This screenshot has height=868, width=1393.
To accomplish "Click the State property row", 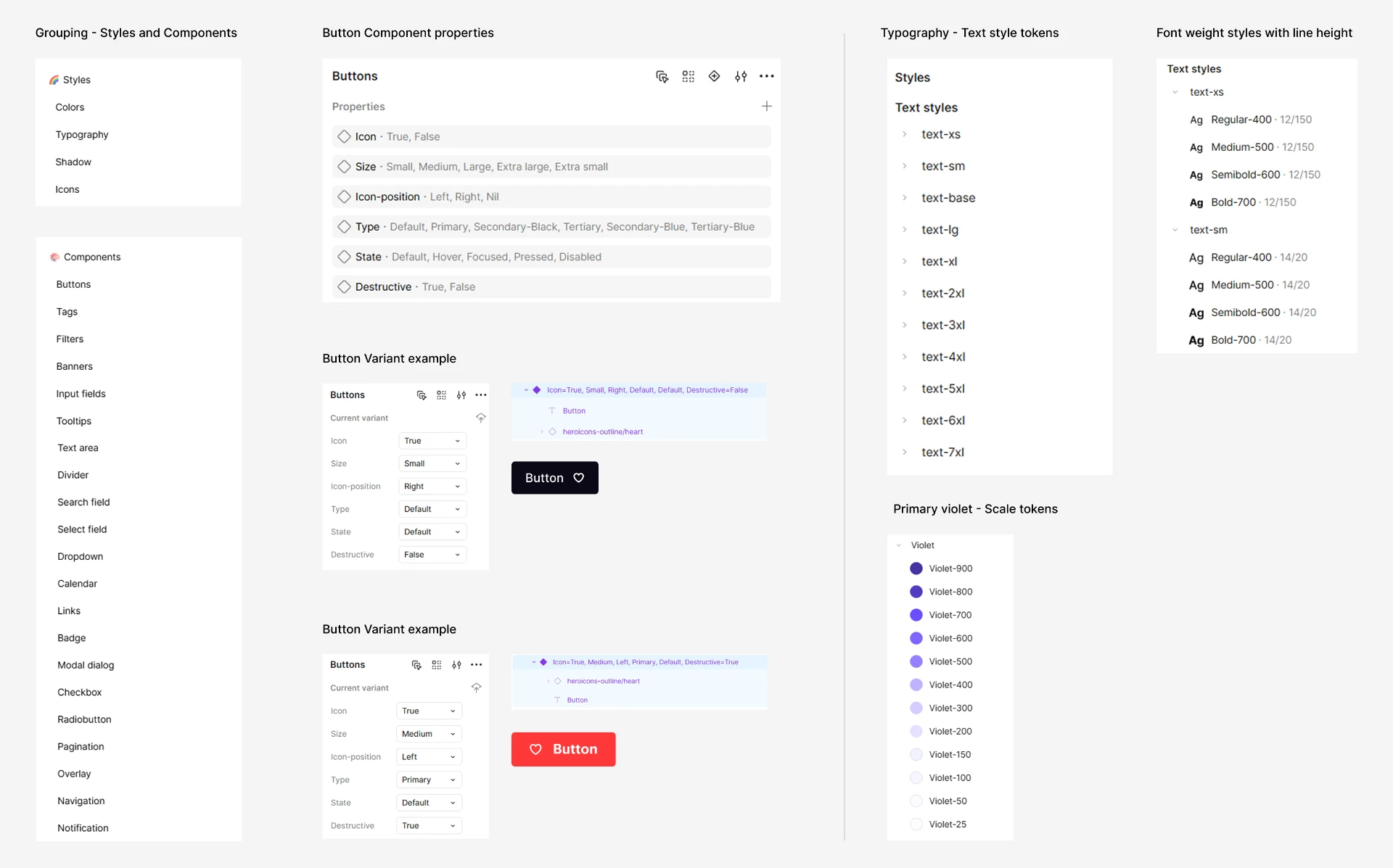I will 551,257.
